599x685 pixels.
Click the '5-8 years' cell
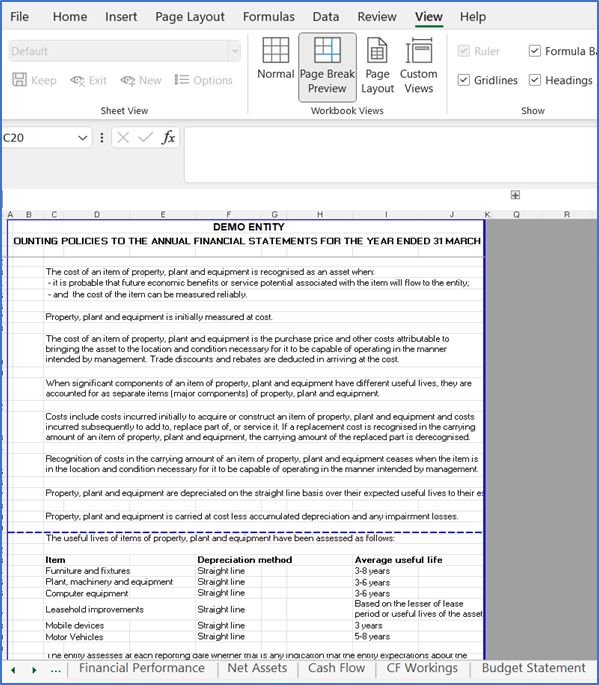[372, 637]
